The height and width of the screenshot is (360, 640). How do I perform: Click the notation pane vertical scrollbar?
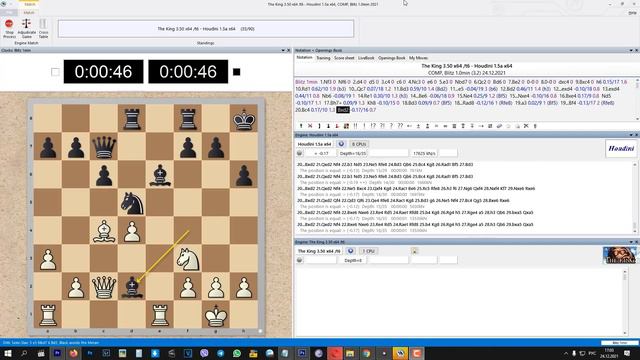pyautogui.click(x=637, y=99)
